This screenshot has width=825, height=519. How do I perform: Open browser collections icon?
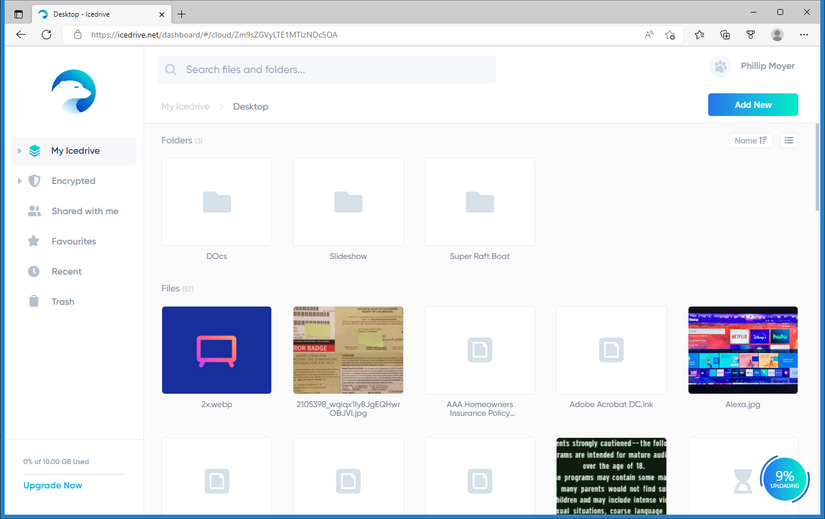point(725,35)
